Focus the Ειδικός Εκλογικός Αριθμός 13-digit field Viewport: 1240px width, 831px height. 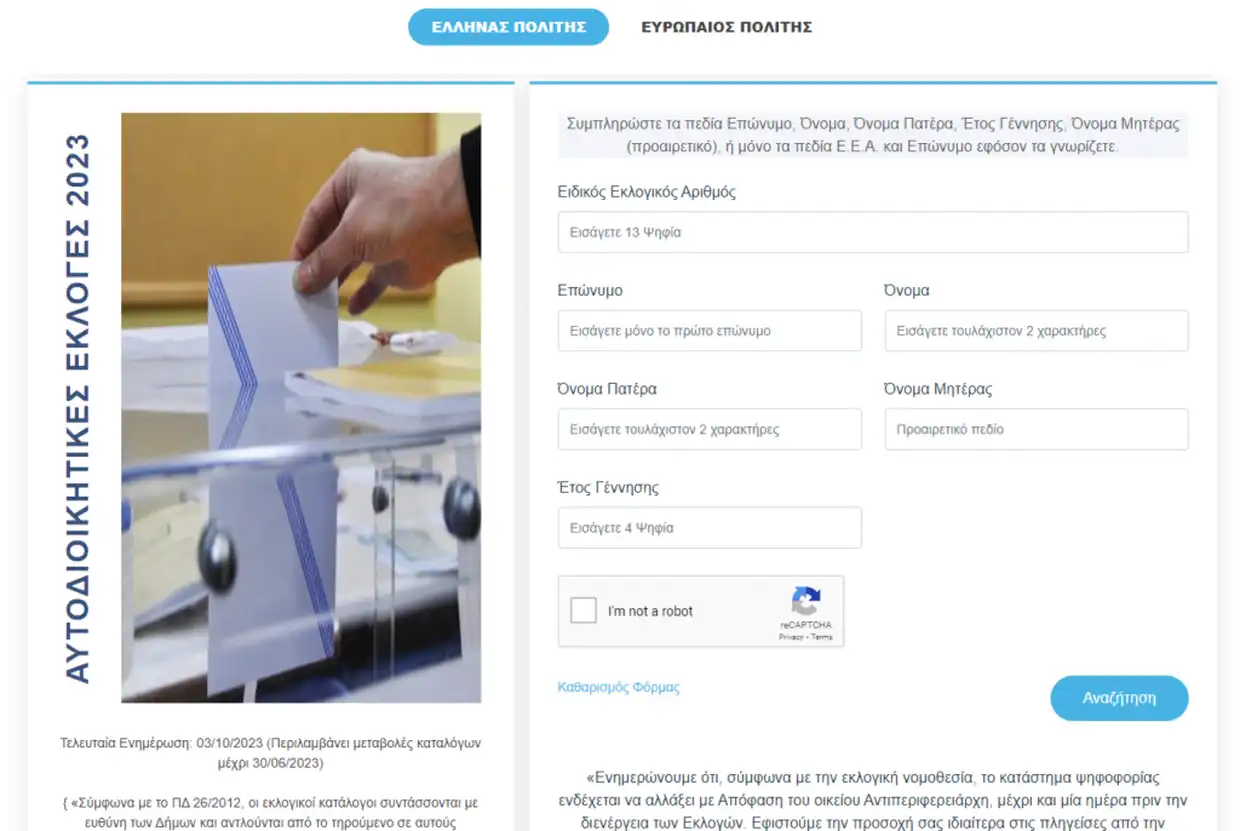click(873, 232)
